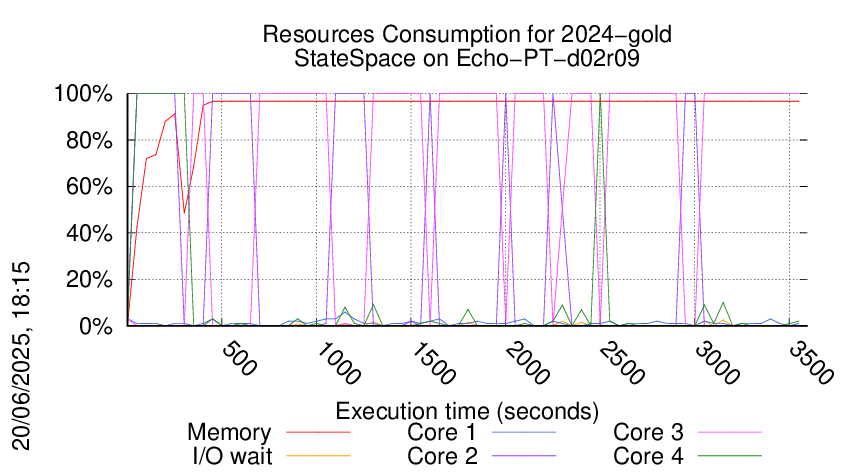Click the Memory legend label
Image resolution: width=850 pixels, height=475 pixels.
229,433
